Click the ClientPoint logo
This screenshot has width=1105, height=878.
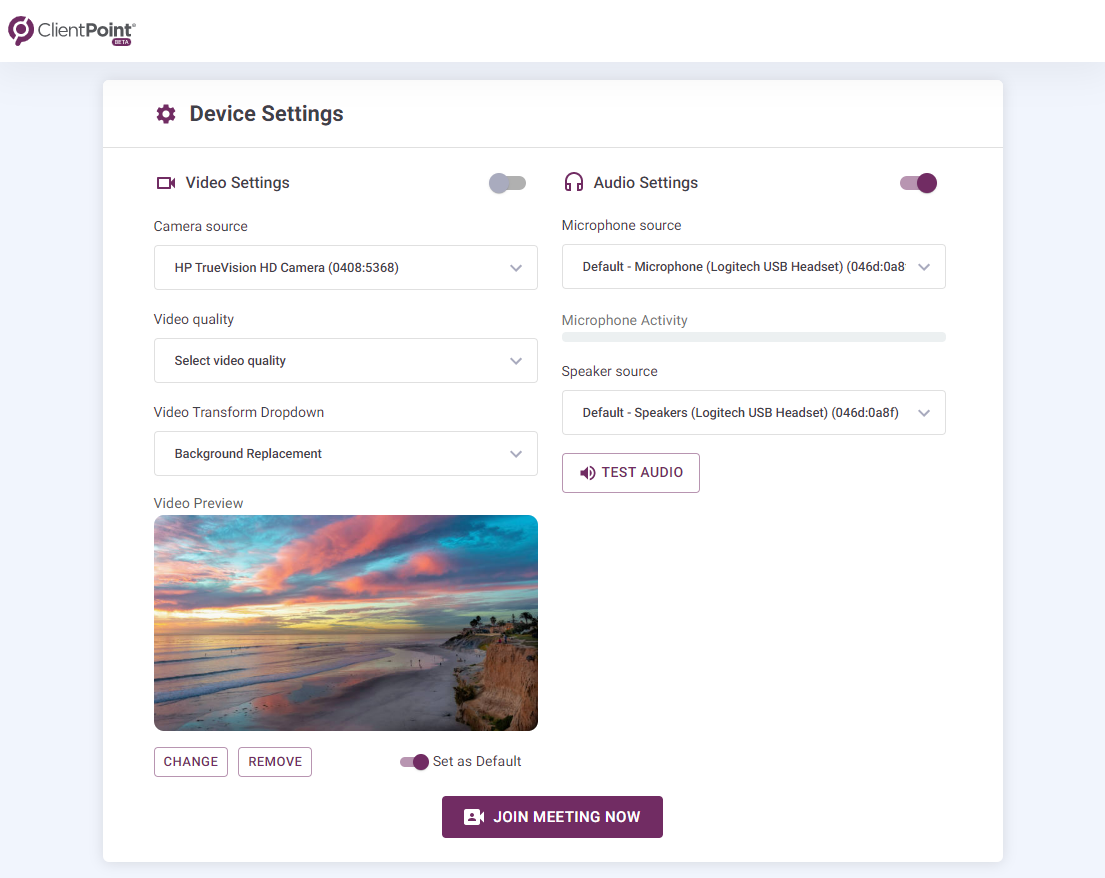[71, 31]
